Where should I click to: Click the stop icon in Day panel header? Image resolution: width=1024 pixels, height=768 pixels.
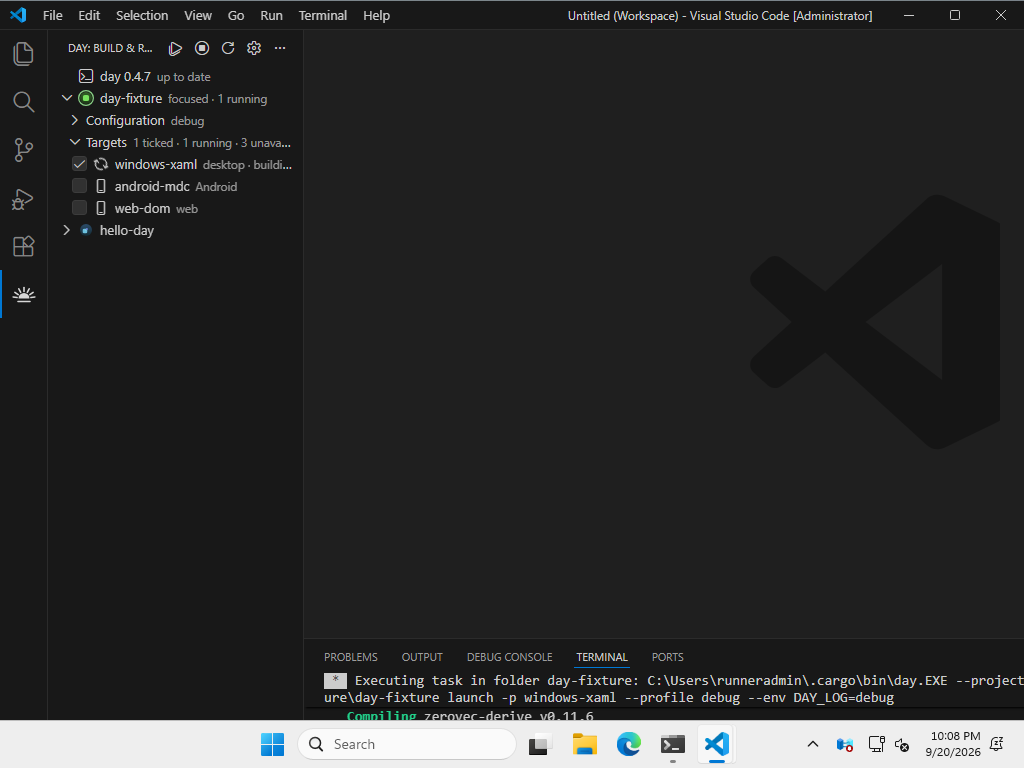coord(202,48)
